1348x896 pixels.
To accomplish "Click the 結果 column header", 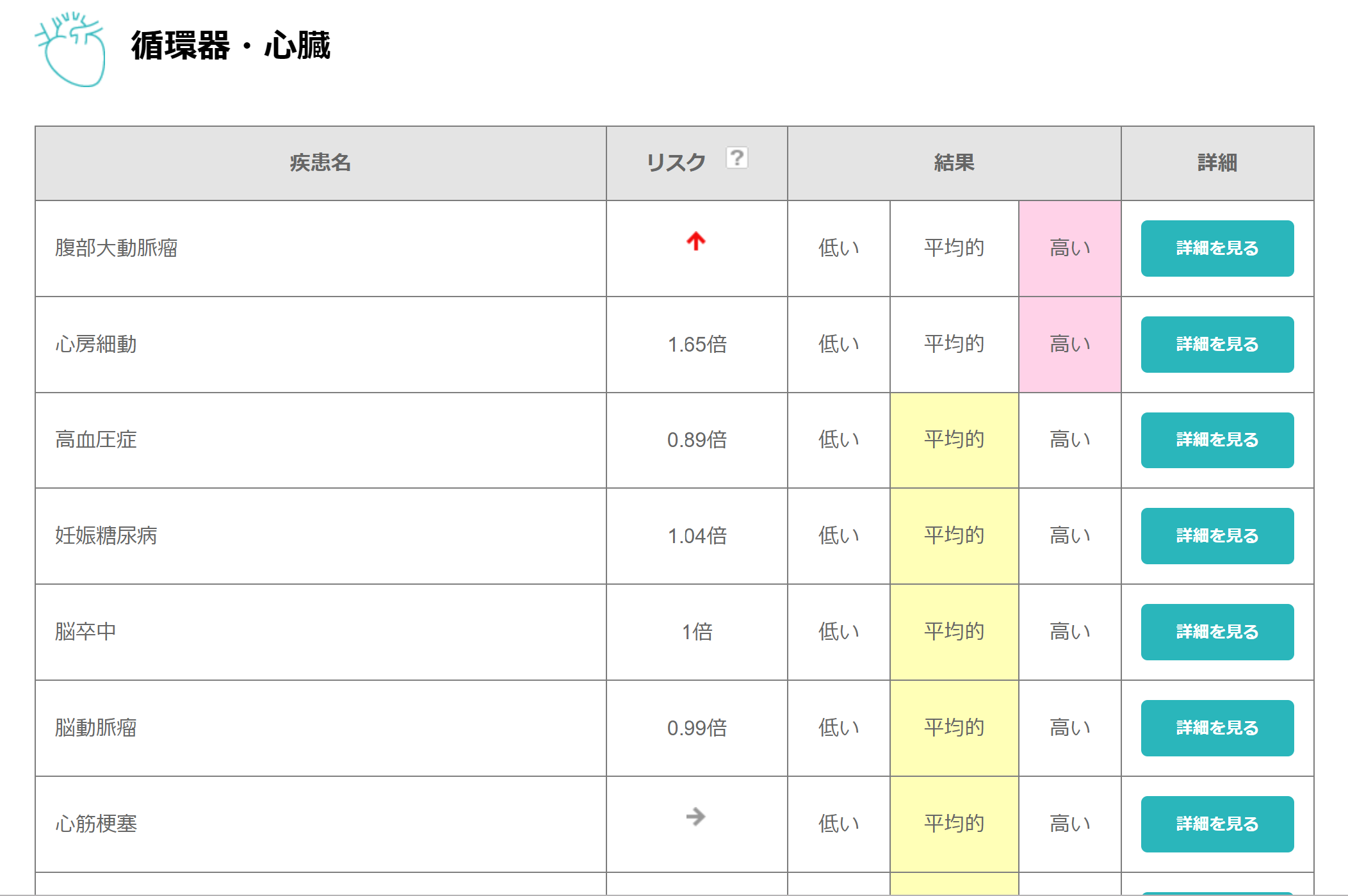I will pos(954,163).
